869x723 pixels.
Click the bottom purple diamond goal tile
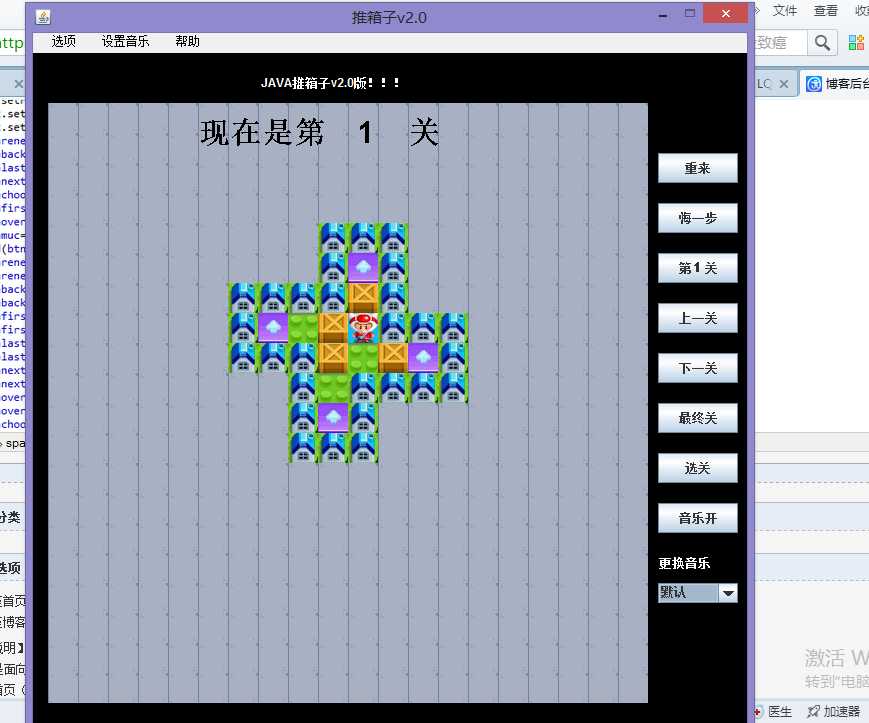[x=333, y=417]
